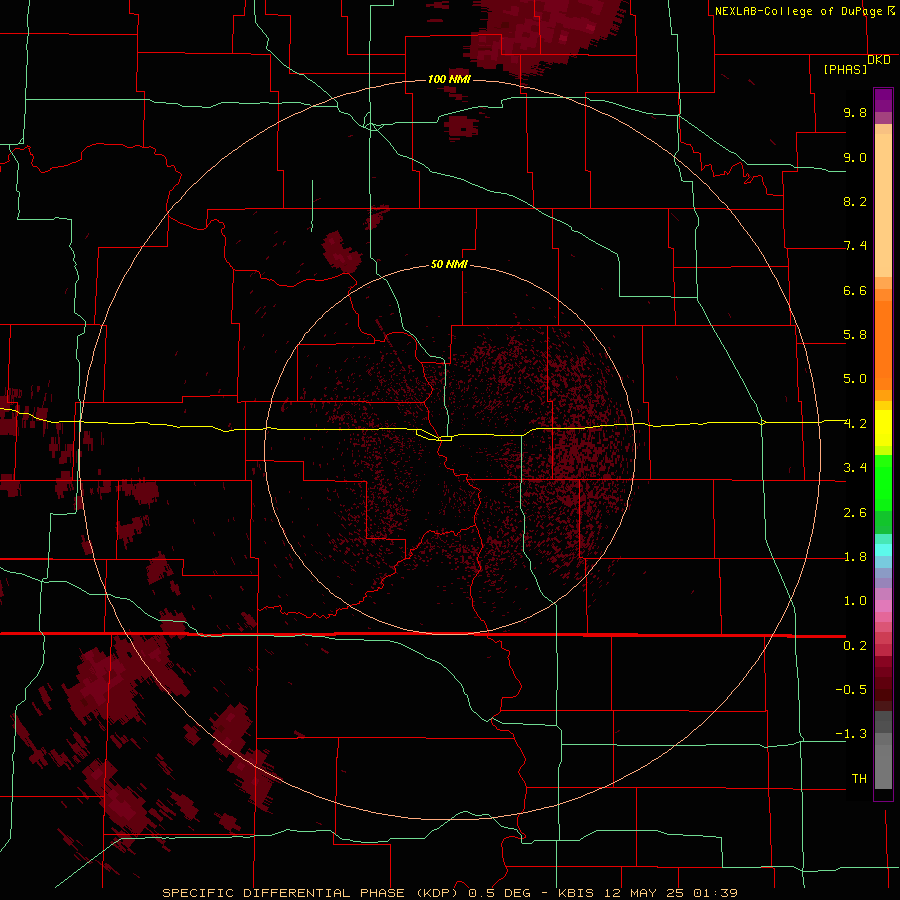The image size is (900, 900).
Task: Click the 3.4 legend value
Action: pos(855,468)
